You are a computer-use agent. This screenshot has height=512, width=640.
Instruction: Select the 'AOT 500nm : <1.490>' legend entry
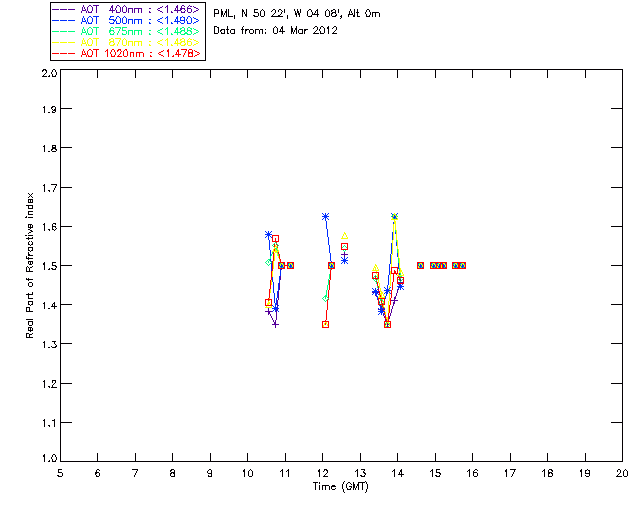126,20
